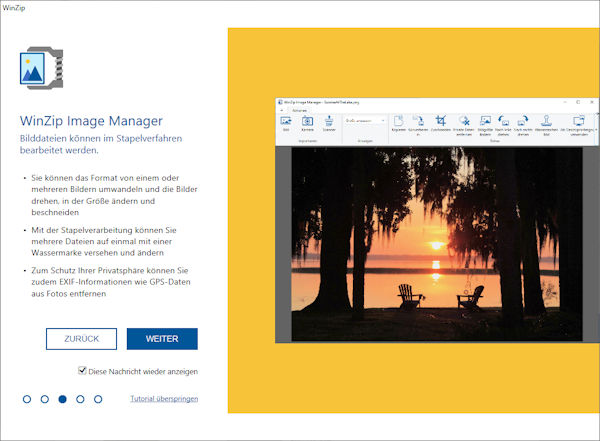
Task: Go to the fourth tutorial page dot
Action: click(80, 399)
